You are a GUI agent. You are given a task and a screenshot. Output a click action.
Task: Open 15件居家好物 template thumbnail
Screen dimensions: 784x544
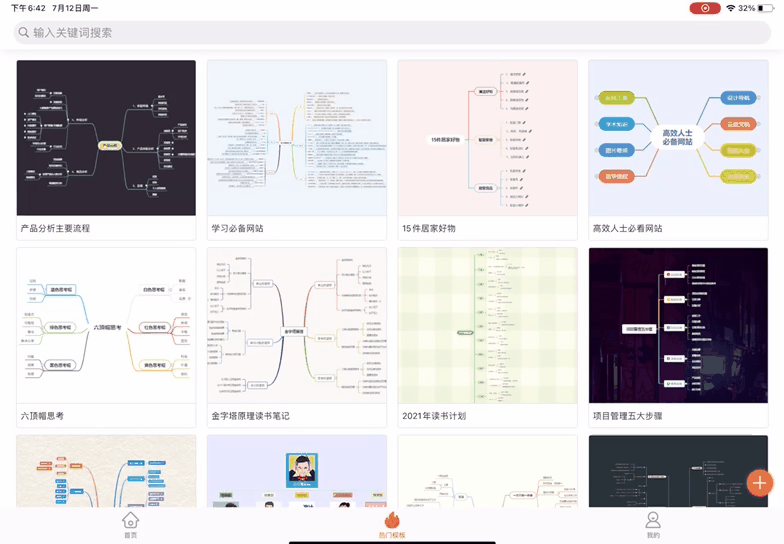[x=488, y=138]
